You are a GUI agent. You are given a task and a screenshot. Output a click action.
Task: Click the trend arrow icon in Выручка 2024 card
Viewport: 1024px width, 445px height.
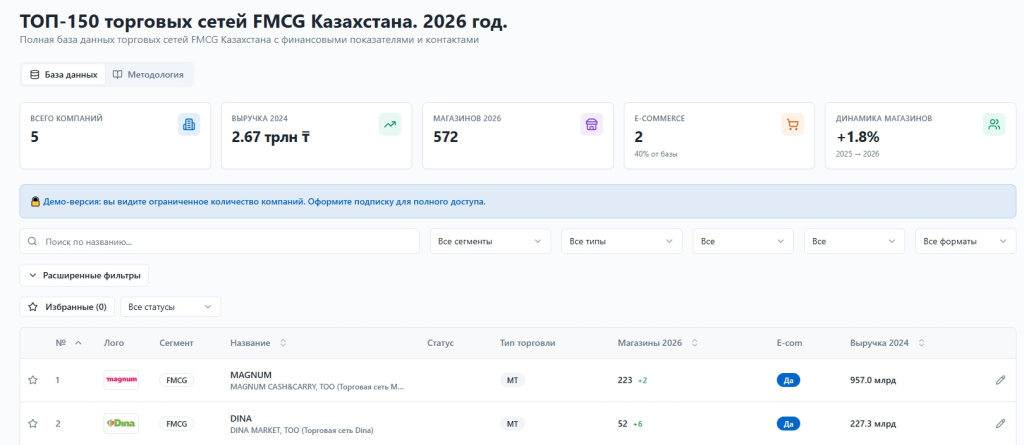click(389, 125)
